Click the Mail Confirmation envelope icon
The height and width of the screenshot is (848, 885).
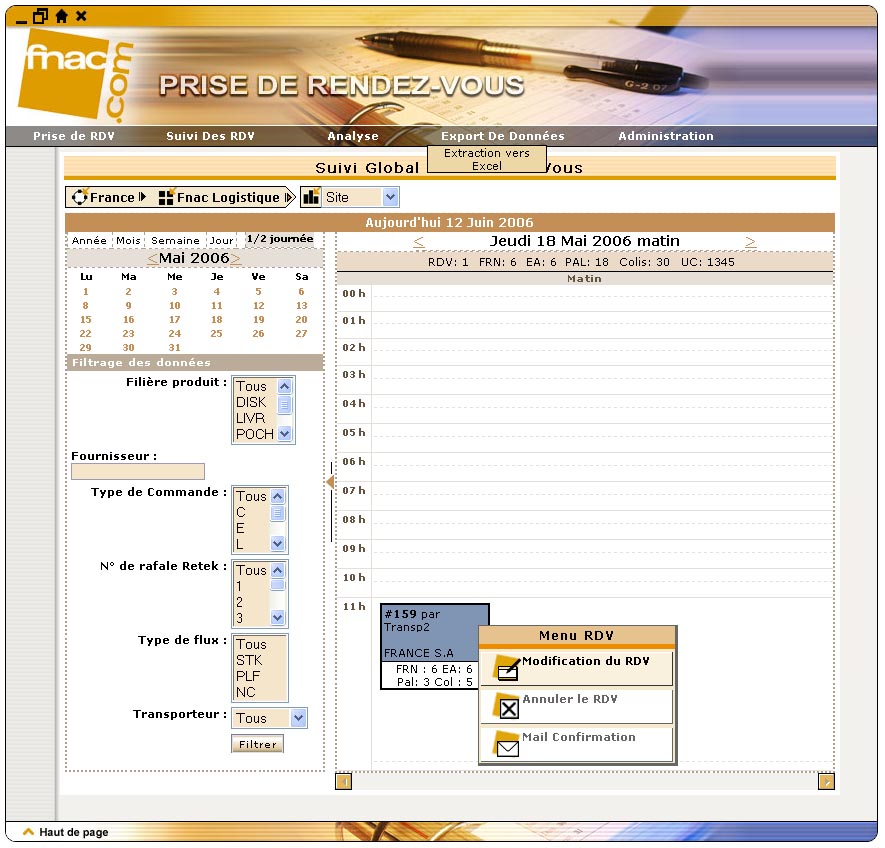[507, 744]
